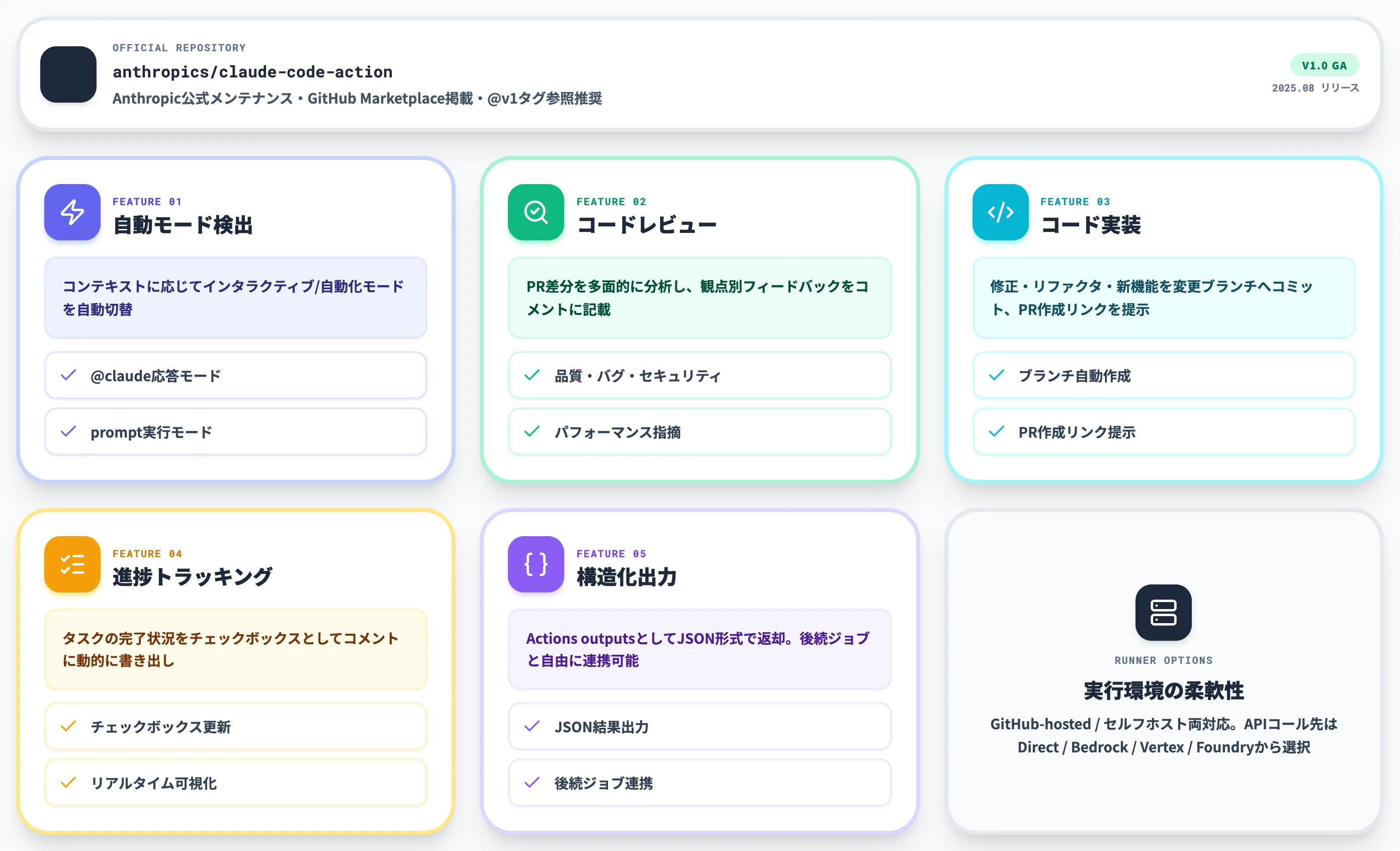Screen dimensions: 1400x851
Task: Click the GitHub-hosted runner description text
Action: (x=1164, y=735)
